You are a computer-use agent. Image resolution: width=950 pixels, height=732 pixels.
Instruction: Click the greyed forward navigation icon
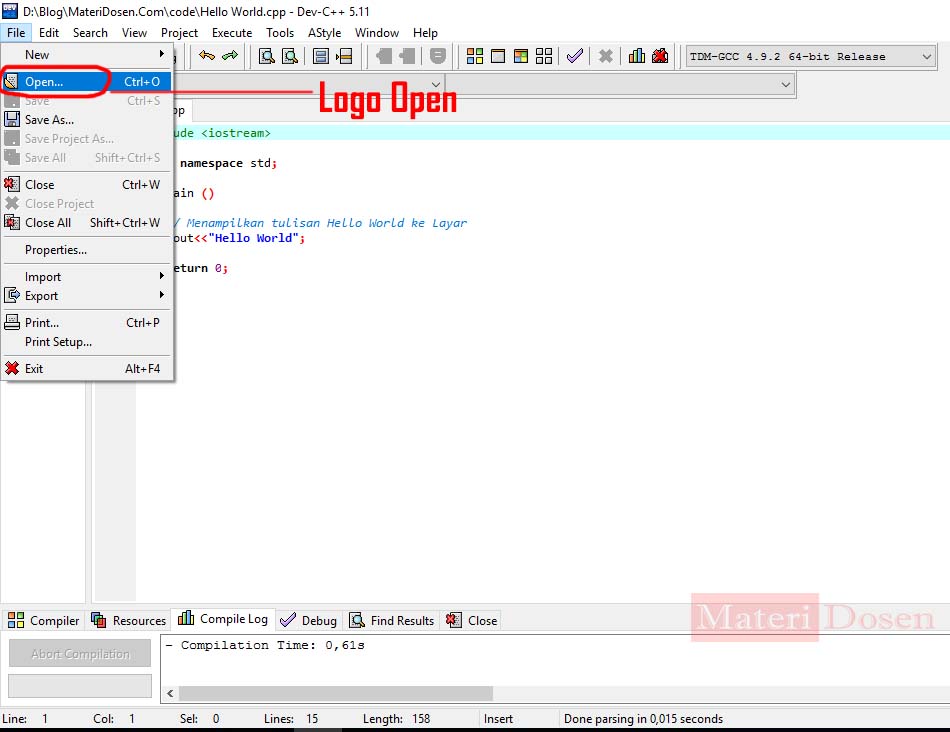click(407, 56)
